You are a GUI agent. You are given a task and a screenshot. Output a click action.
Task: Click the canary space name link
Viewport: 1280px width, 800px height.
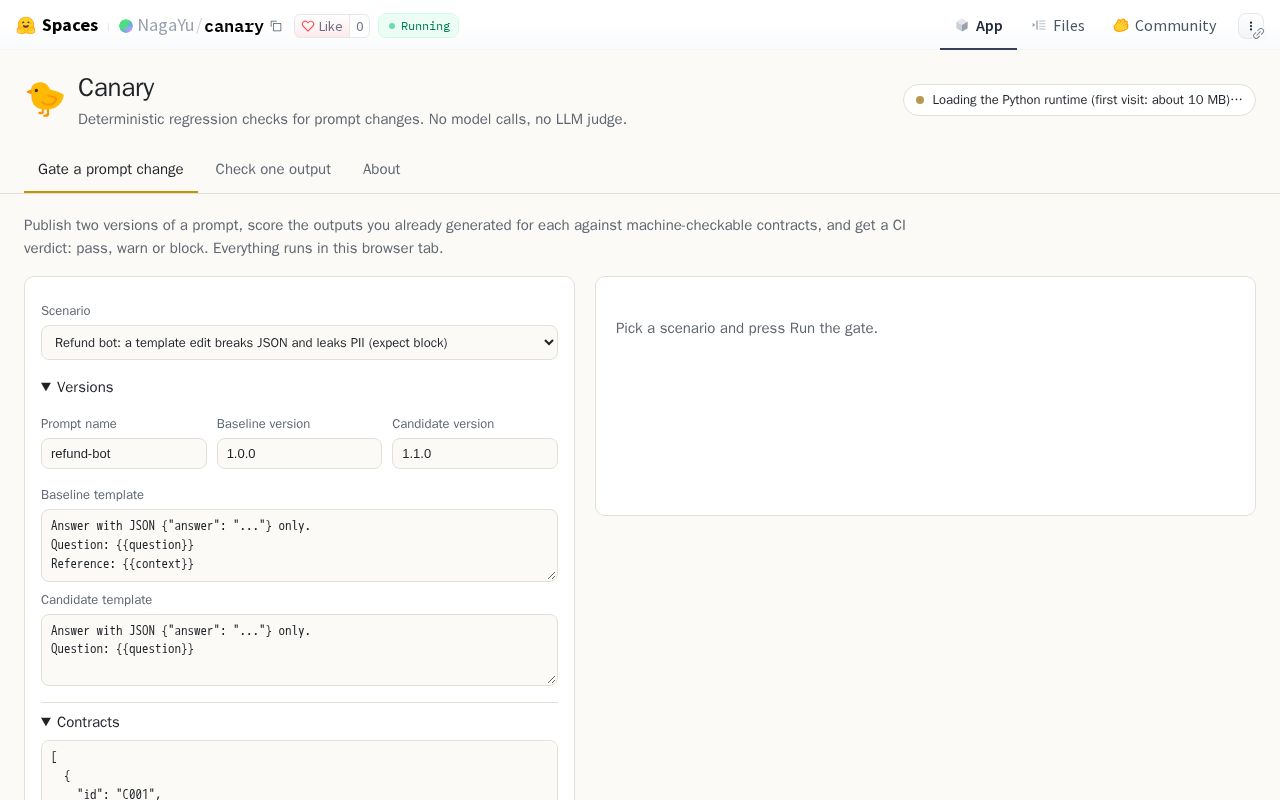(x=234, y=26)
